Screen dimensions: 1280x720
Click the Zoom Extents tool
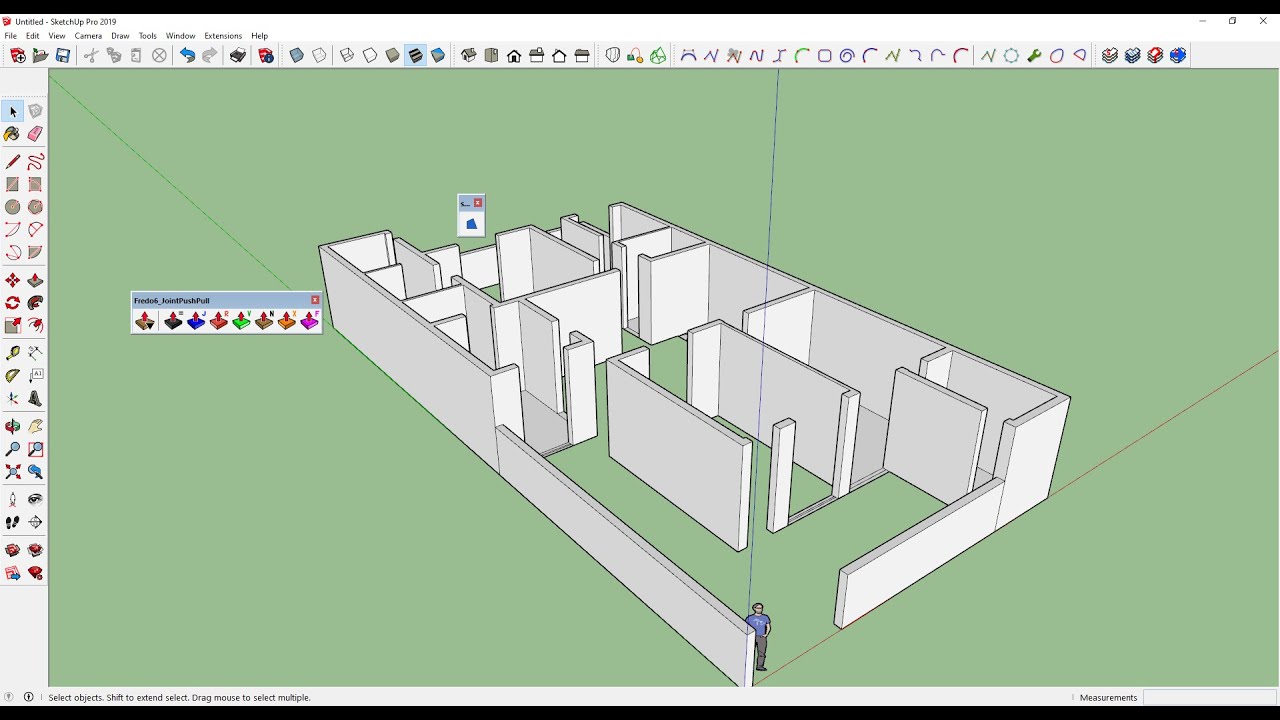pos(12,472)
